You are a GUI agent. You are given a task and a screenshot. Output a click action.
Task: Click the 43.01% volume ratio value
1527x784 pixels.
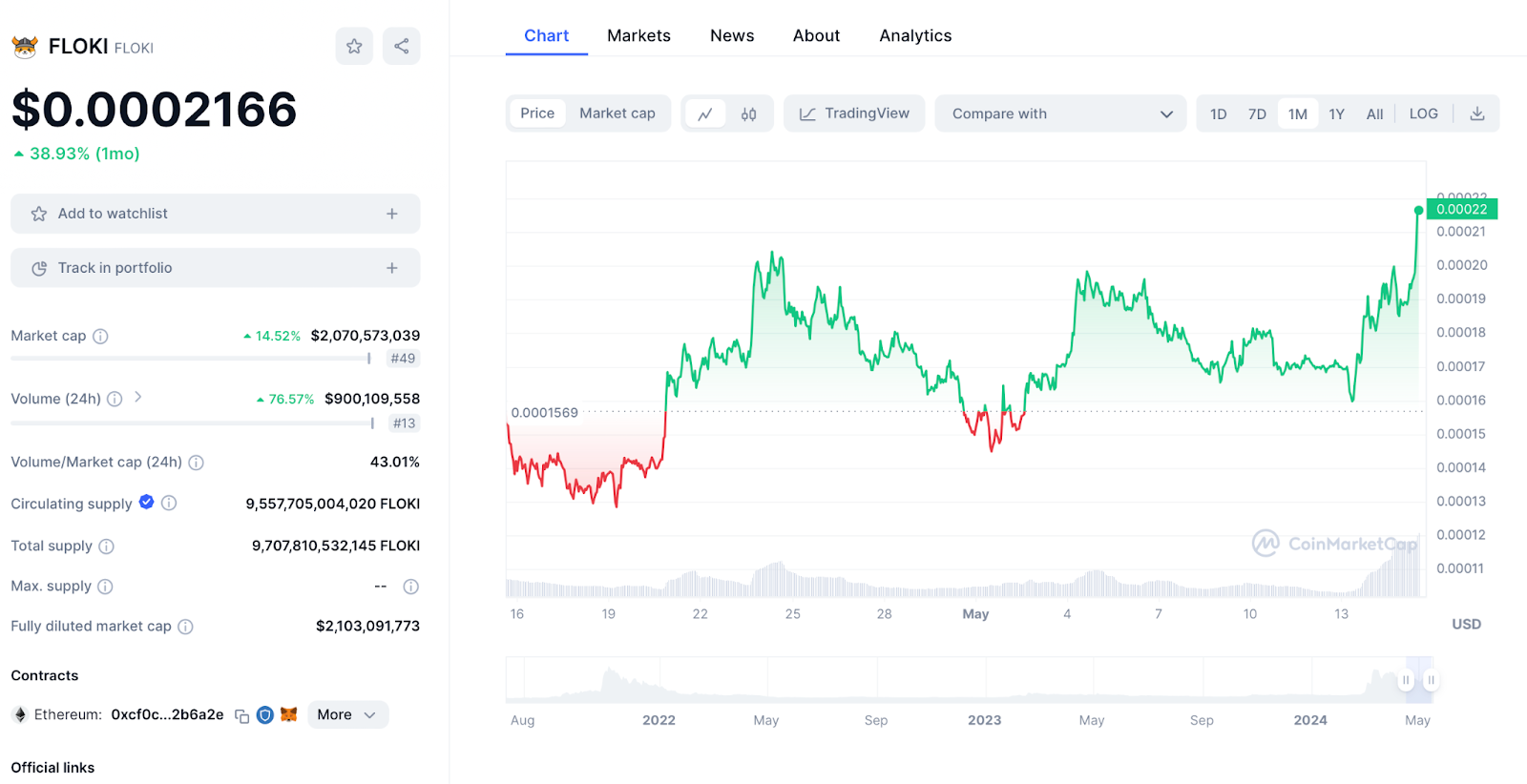click(x=395, y=463)
